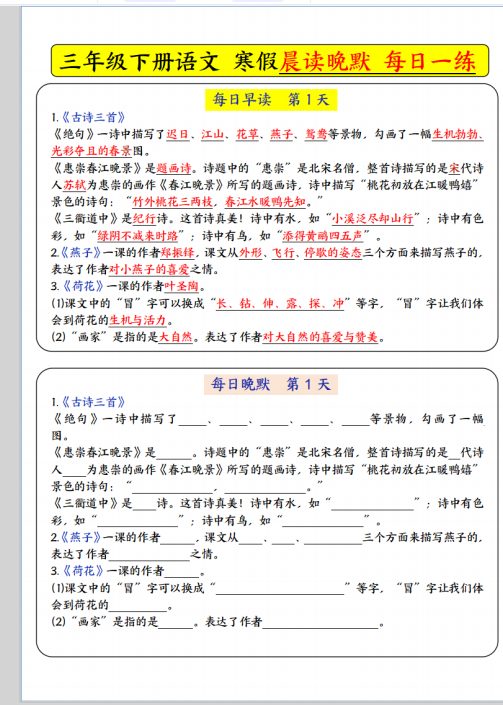
Task: Click the blank before '之情' in 晚默
Action: (149, 555)
